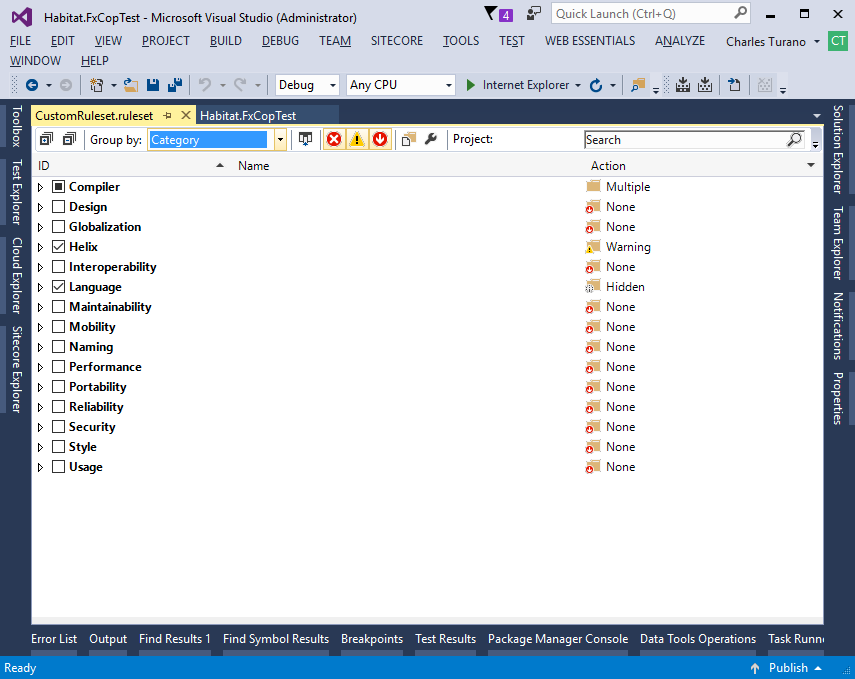Open the Error List tab
Image resolution: width=855 pixels, height=679 pixels.
[x=54, y=639]
